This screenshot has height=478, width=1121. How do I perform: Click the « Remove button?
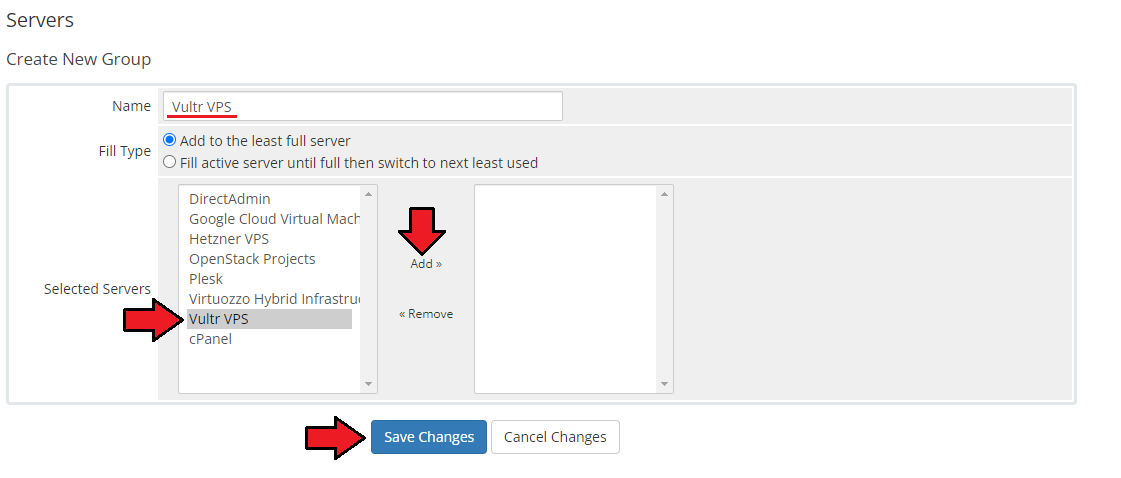[x=426, y=314]
